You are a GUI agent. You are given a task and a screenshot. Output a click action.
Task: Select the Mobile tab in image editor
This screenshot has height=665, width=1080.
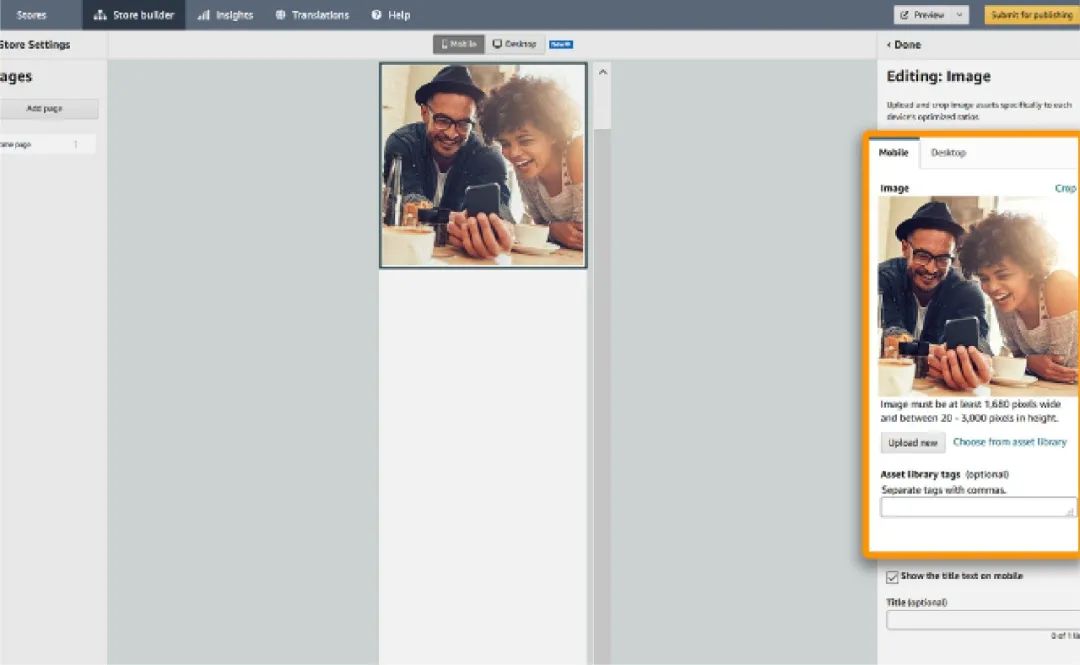click(x=893, y=153)
